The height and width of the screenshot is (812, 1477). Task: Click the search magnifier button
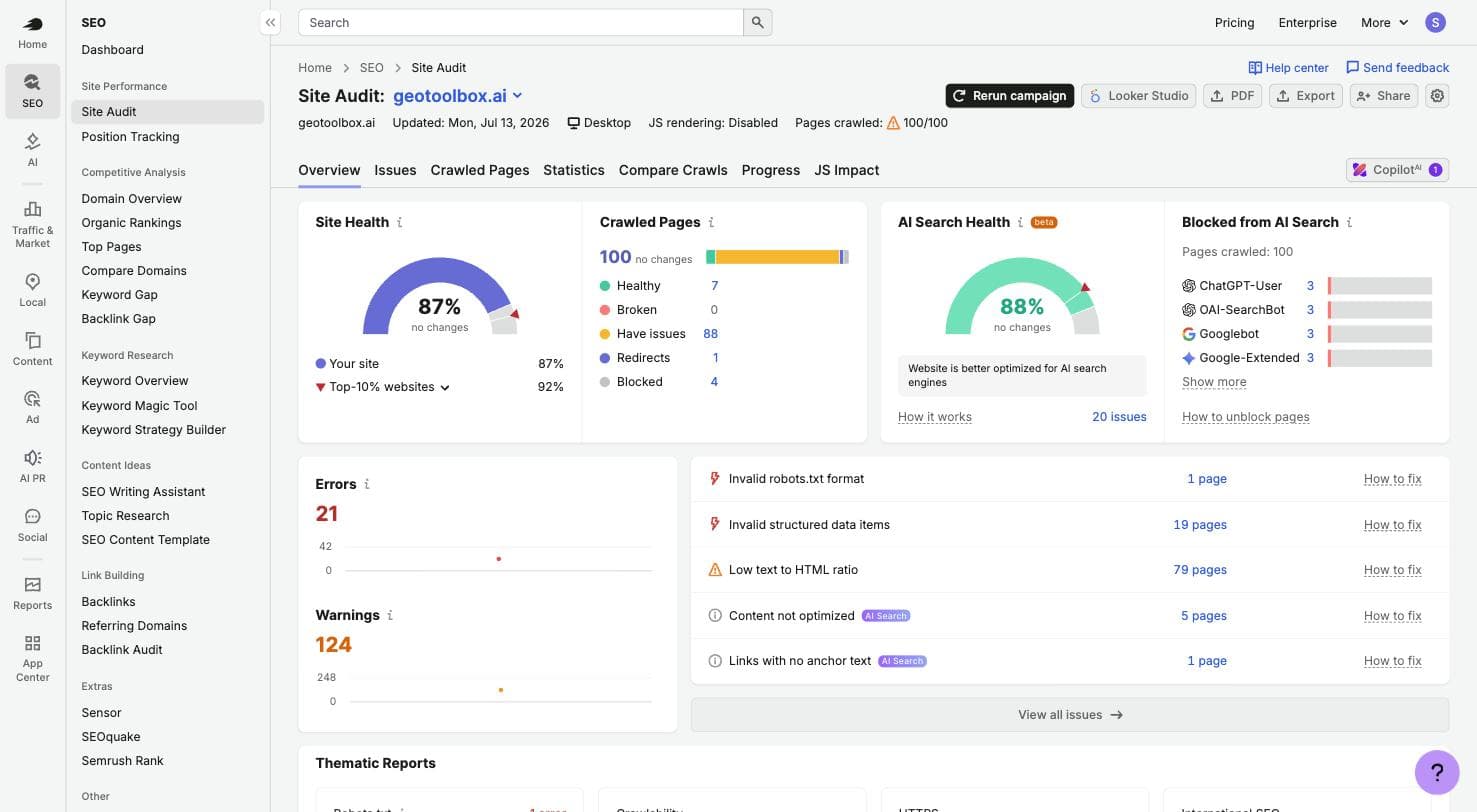pyautogui.click(x=758, y=22)
